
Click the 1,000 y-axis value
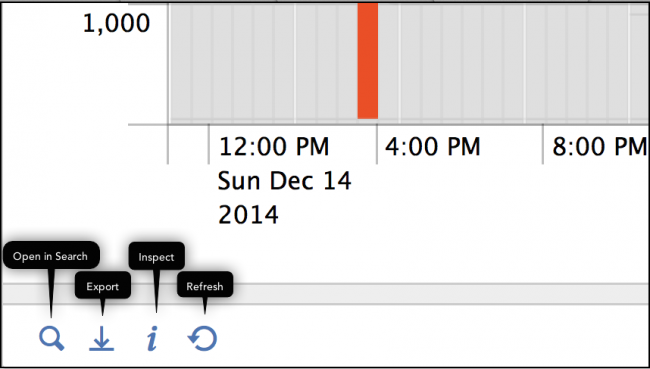click(116, 23)
